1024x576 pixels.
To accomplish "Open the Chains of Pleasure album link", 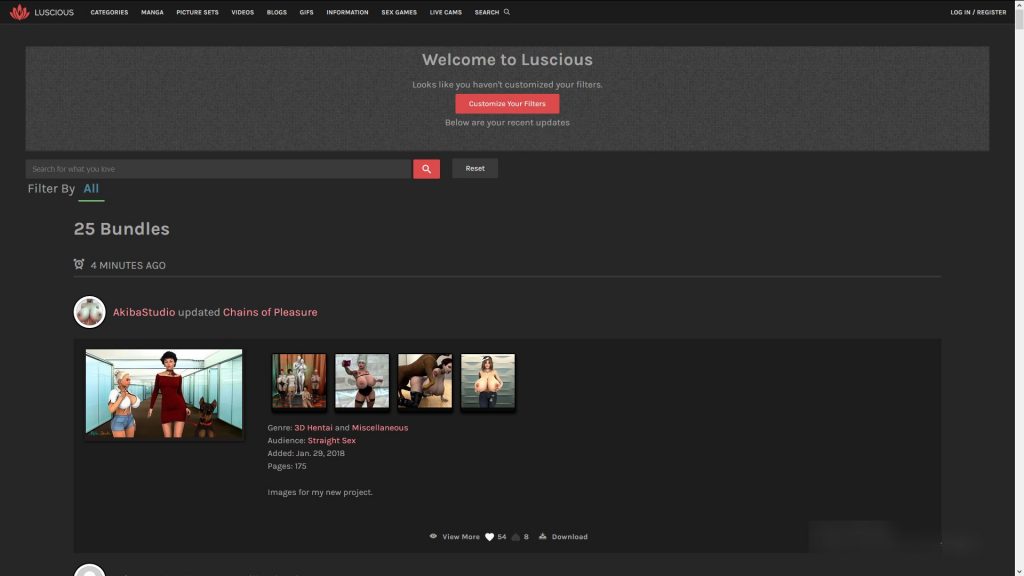I will point(270,312).
